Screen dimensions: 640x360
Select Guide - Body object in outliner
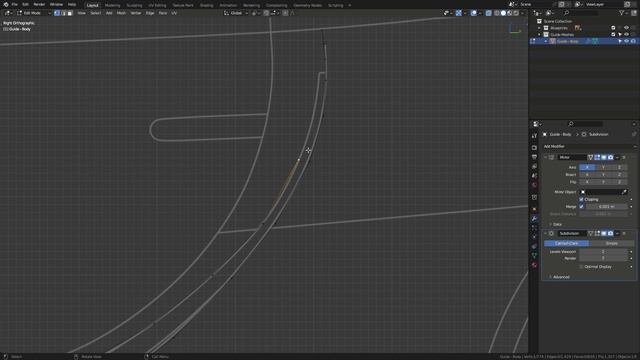pos(567,41)
